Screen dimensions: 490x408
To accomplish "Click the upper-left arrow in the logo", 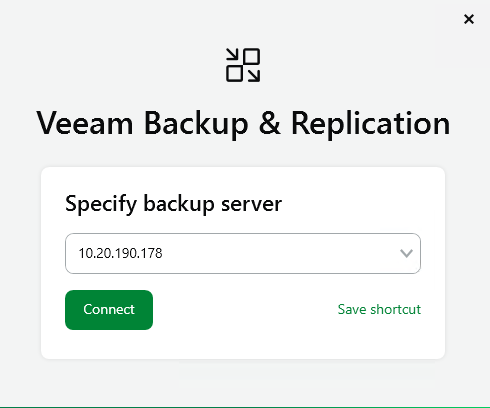I will 233,55.
